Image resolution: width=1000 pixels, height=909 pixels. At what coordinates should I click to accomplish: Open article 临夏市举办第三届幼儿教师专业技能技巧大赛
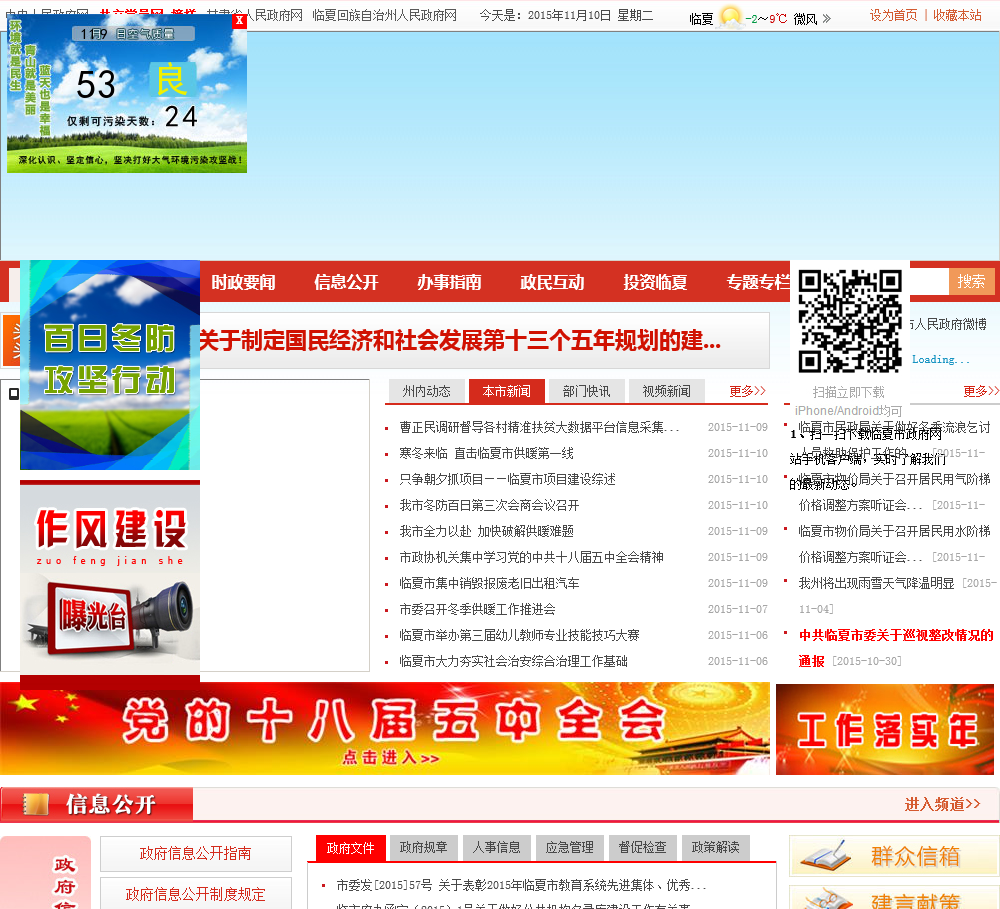519,635
